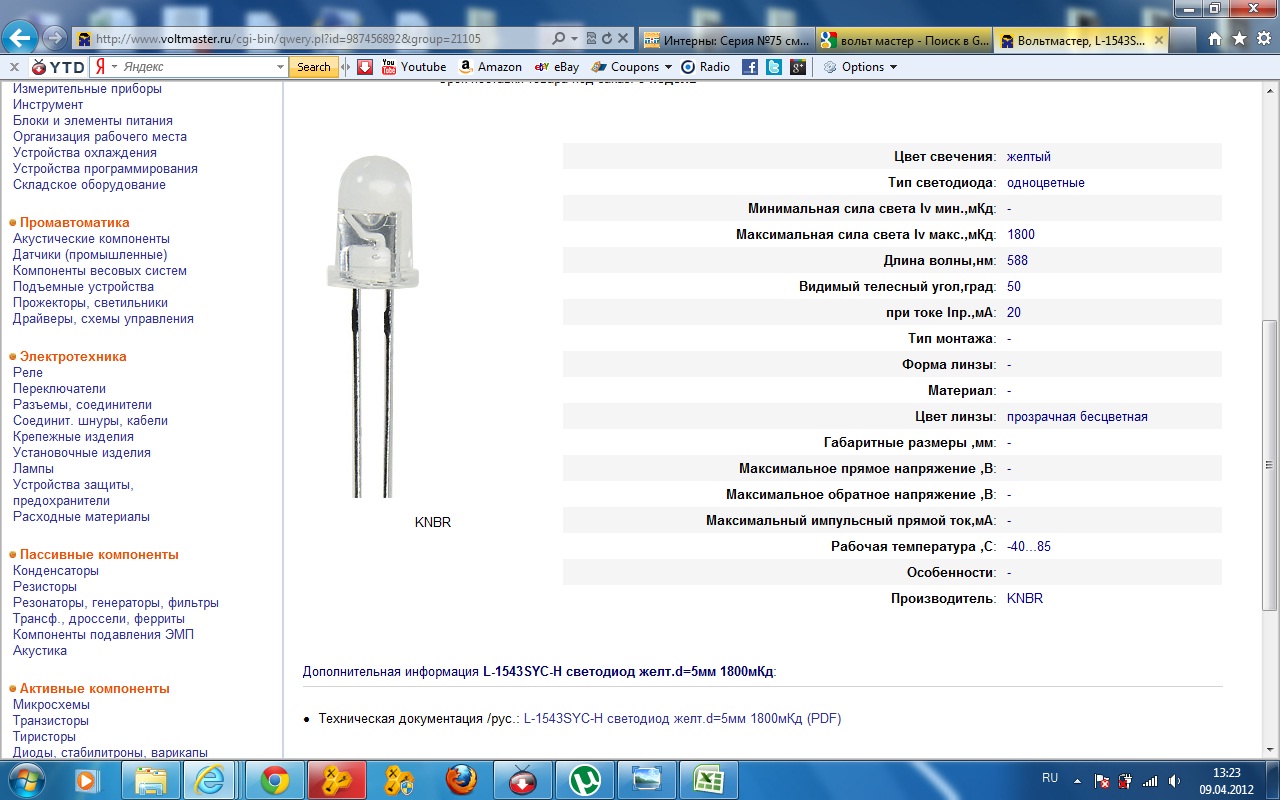Click the желтый glow color value
The width and height of the screenshot is (1280, 800).
(x=1029, y=156)
